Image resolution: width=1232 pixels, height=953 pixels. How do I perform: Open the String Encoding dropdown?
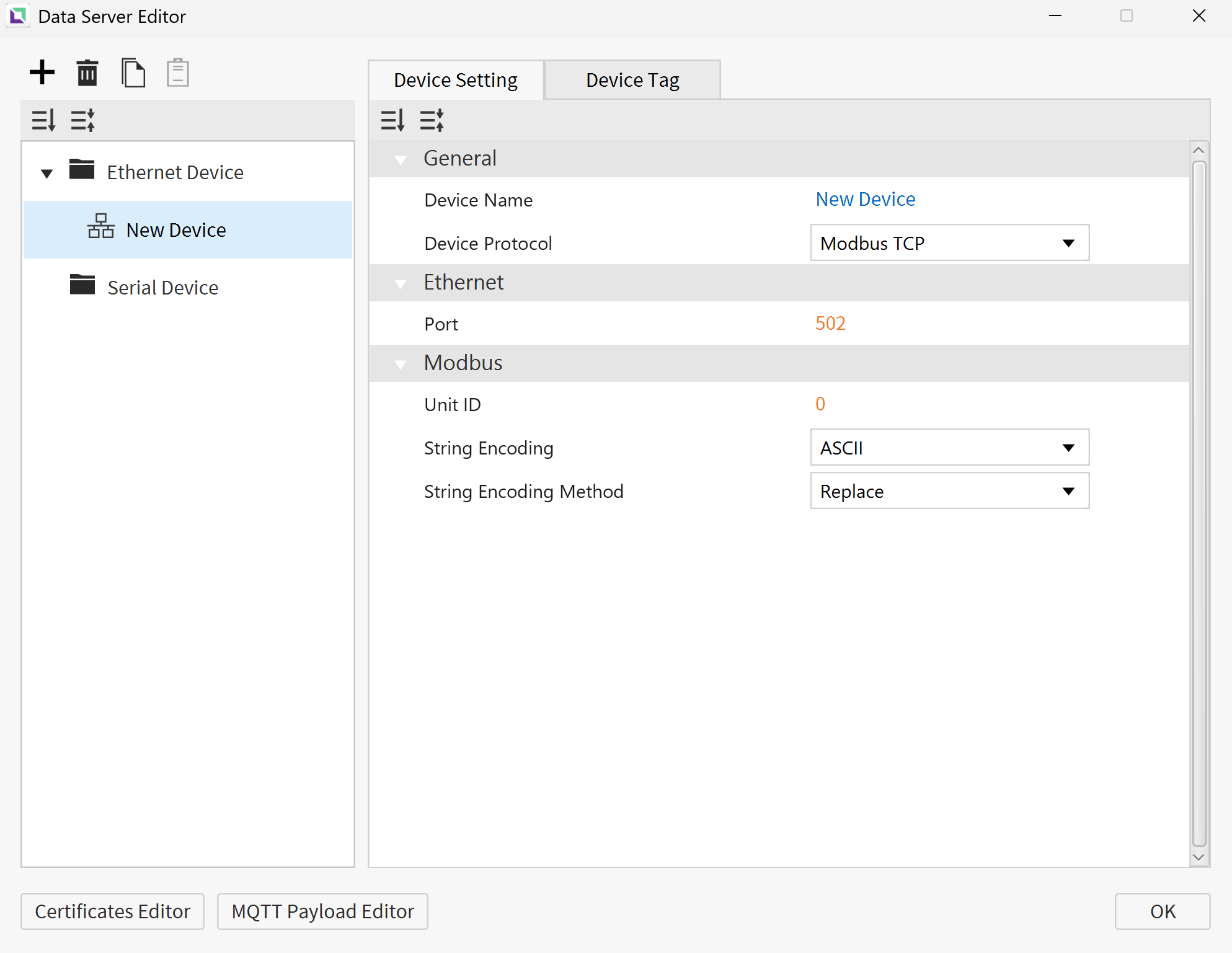[950, 448]
